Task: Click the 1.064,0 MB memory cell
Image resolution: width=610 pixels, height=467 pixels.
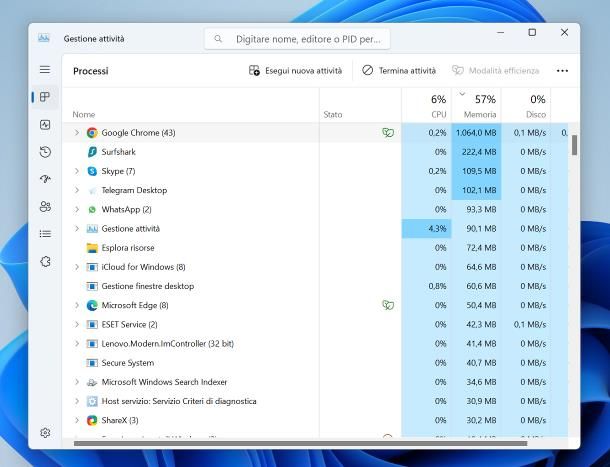Action: [x=476, y=133]
